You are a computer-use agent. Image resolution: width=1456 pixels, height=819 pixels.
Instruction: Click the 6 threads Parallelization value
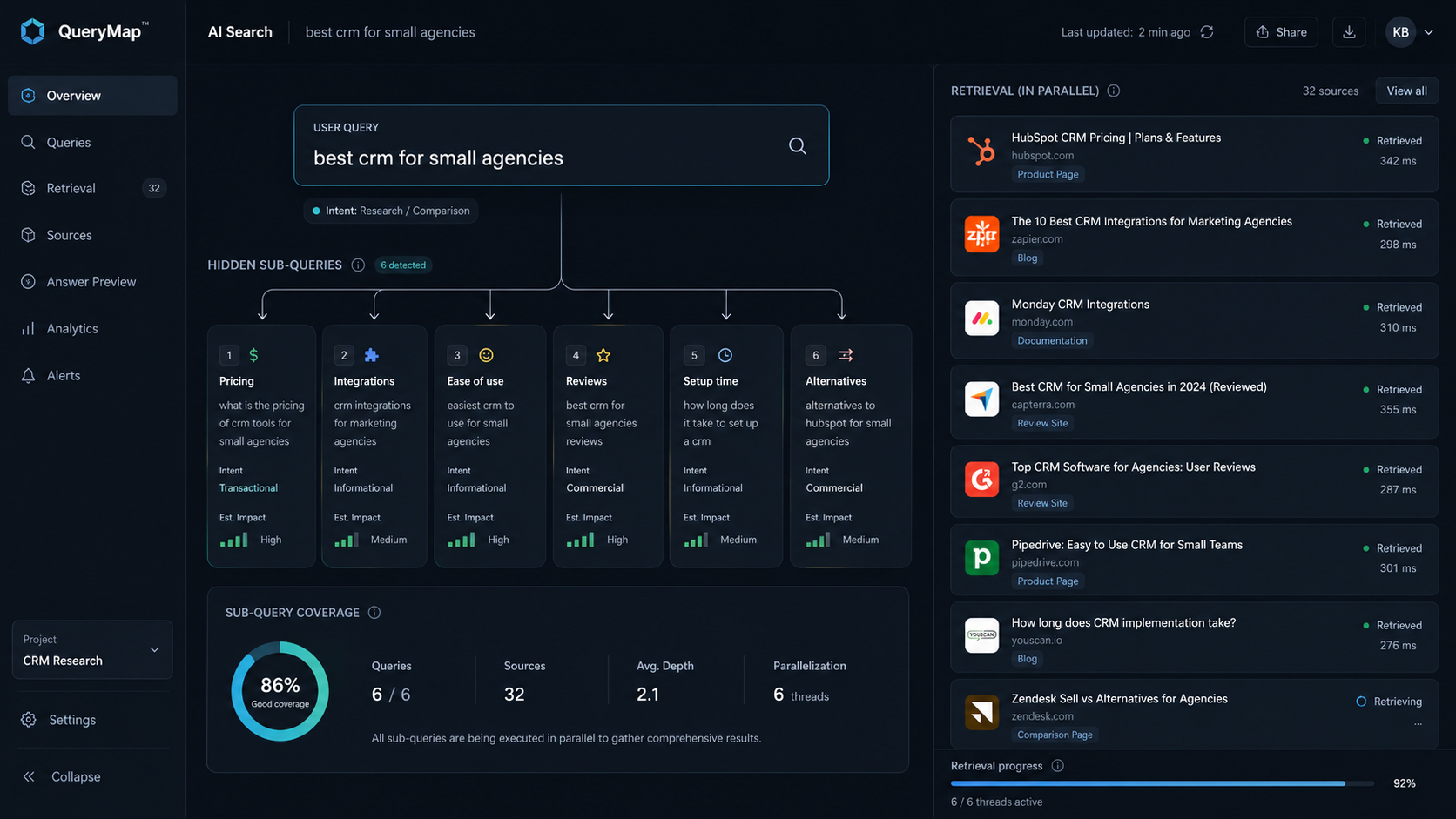[801, 695]
